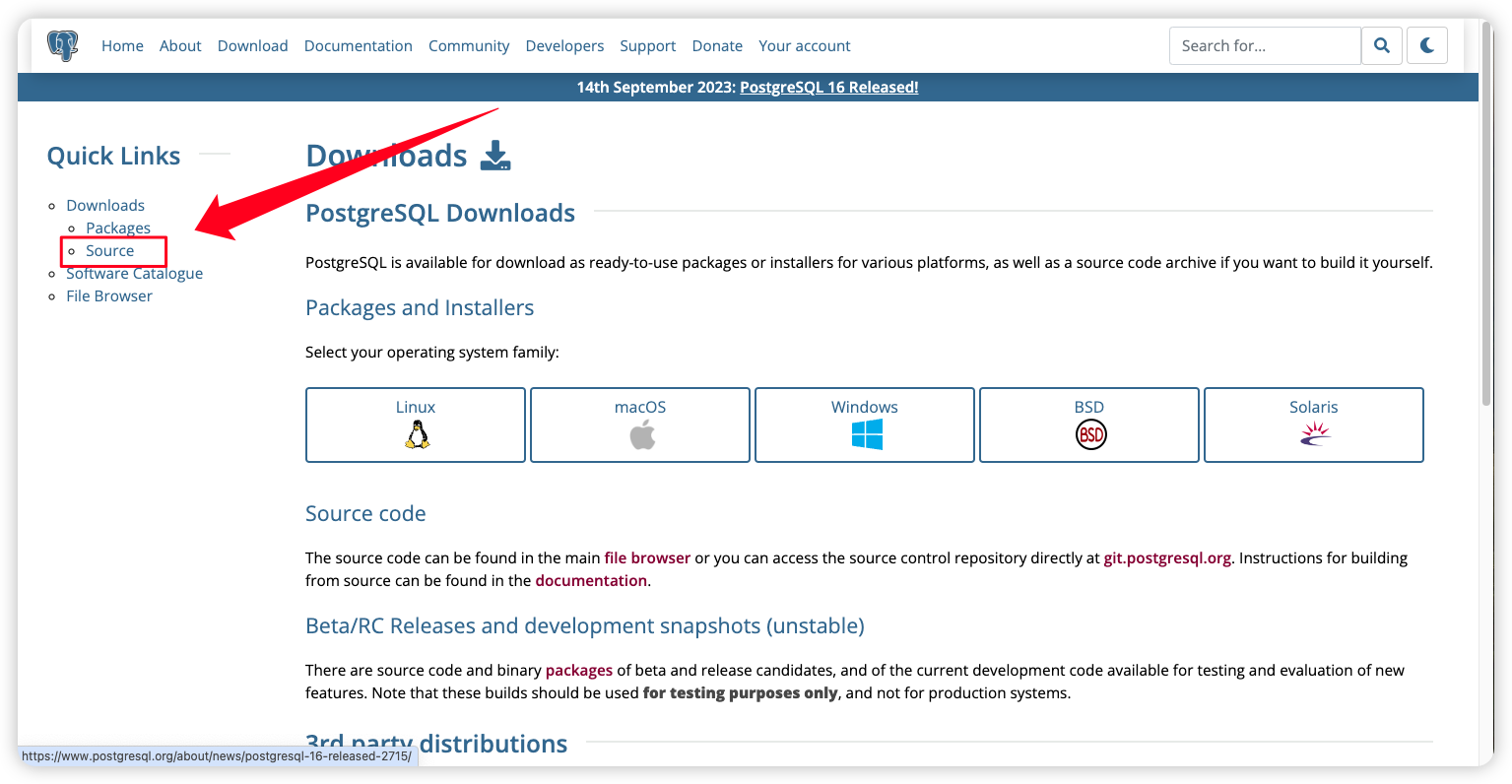Open the documentation link in Source code
The image size is (1512, 784).
coord(591,580)
